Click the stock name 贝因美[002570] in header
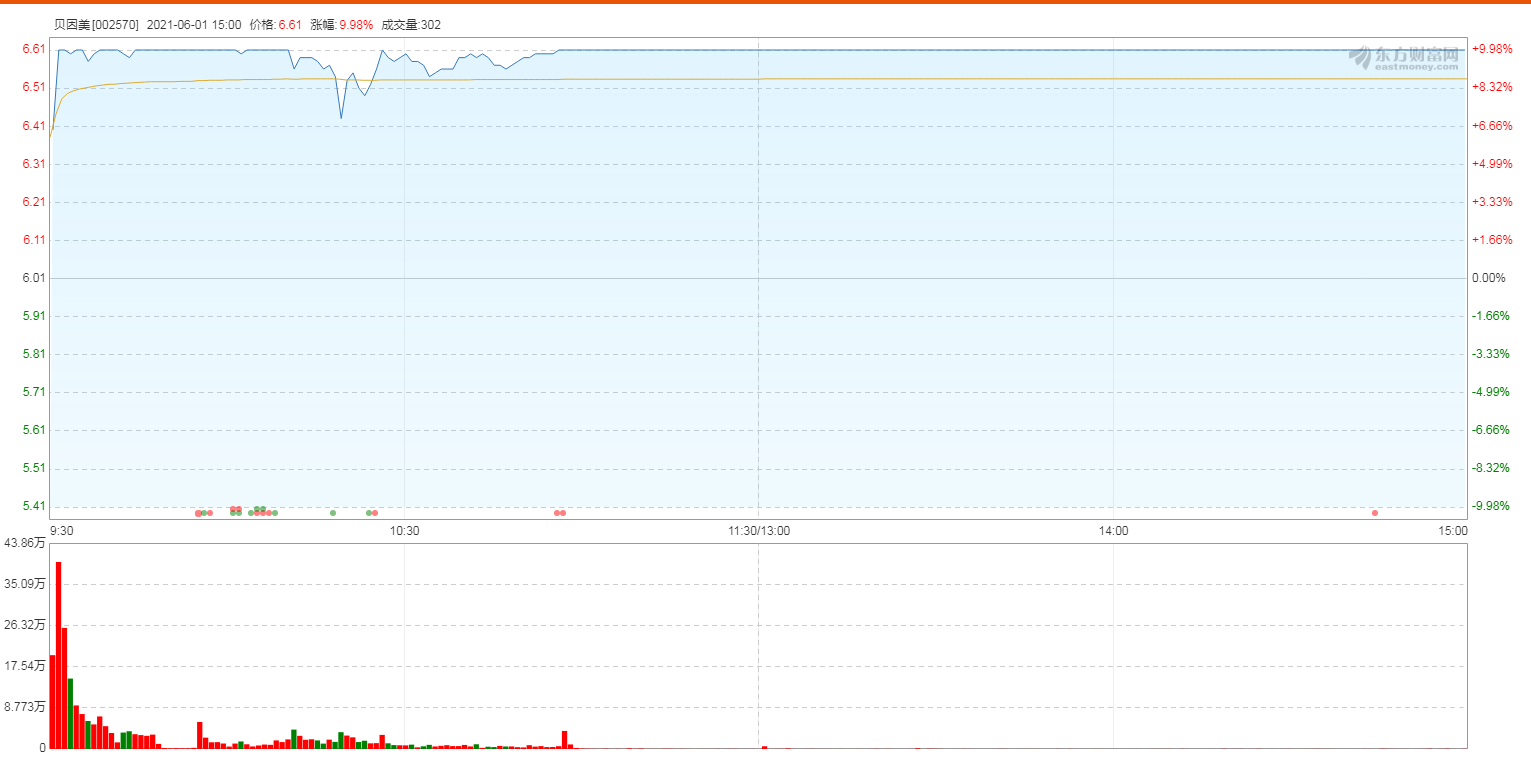 [96, 25]
